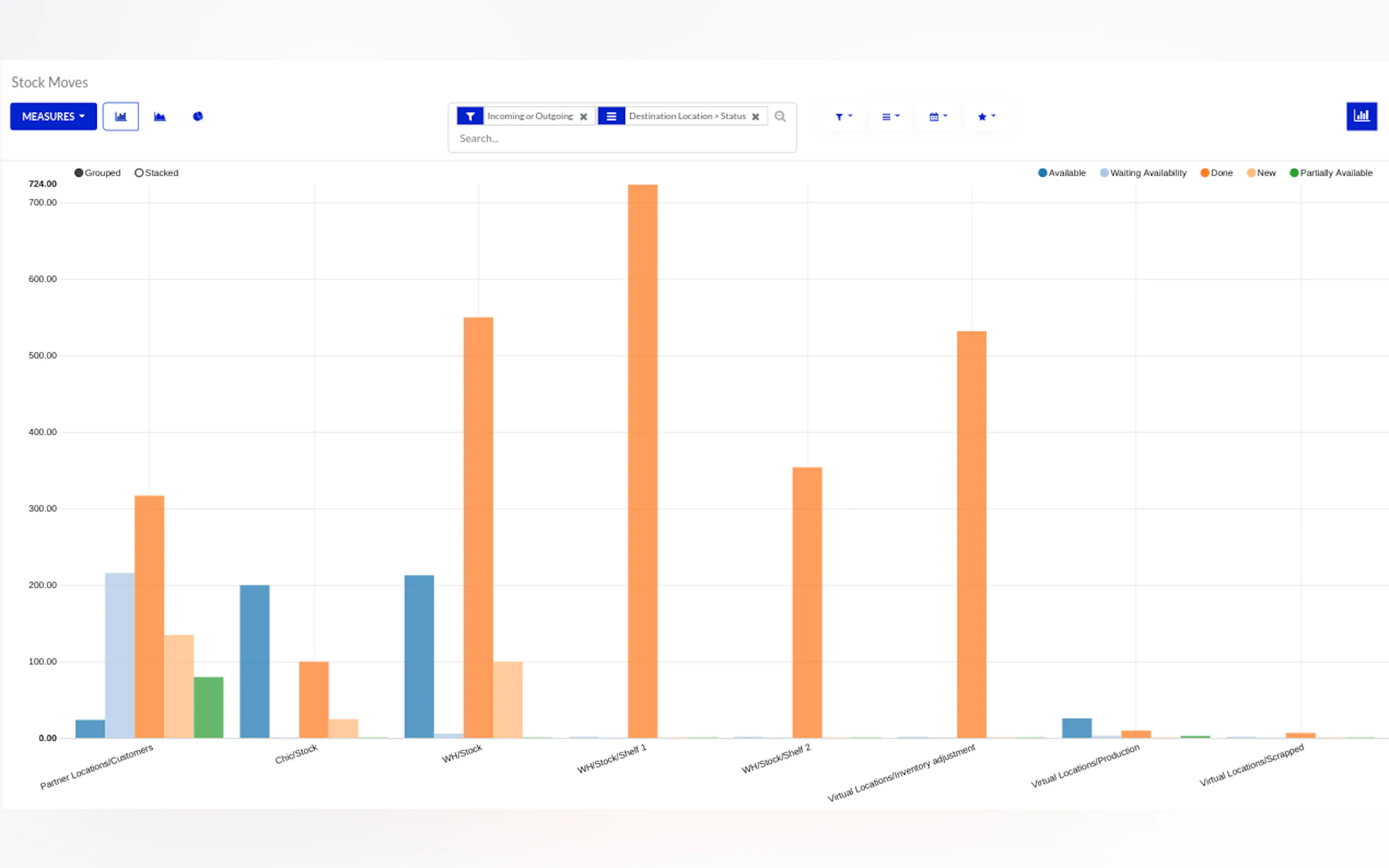Click the search magnifier icon
Screen dimensions: 1389x868
pos(780,116)
